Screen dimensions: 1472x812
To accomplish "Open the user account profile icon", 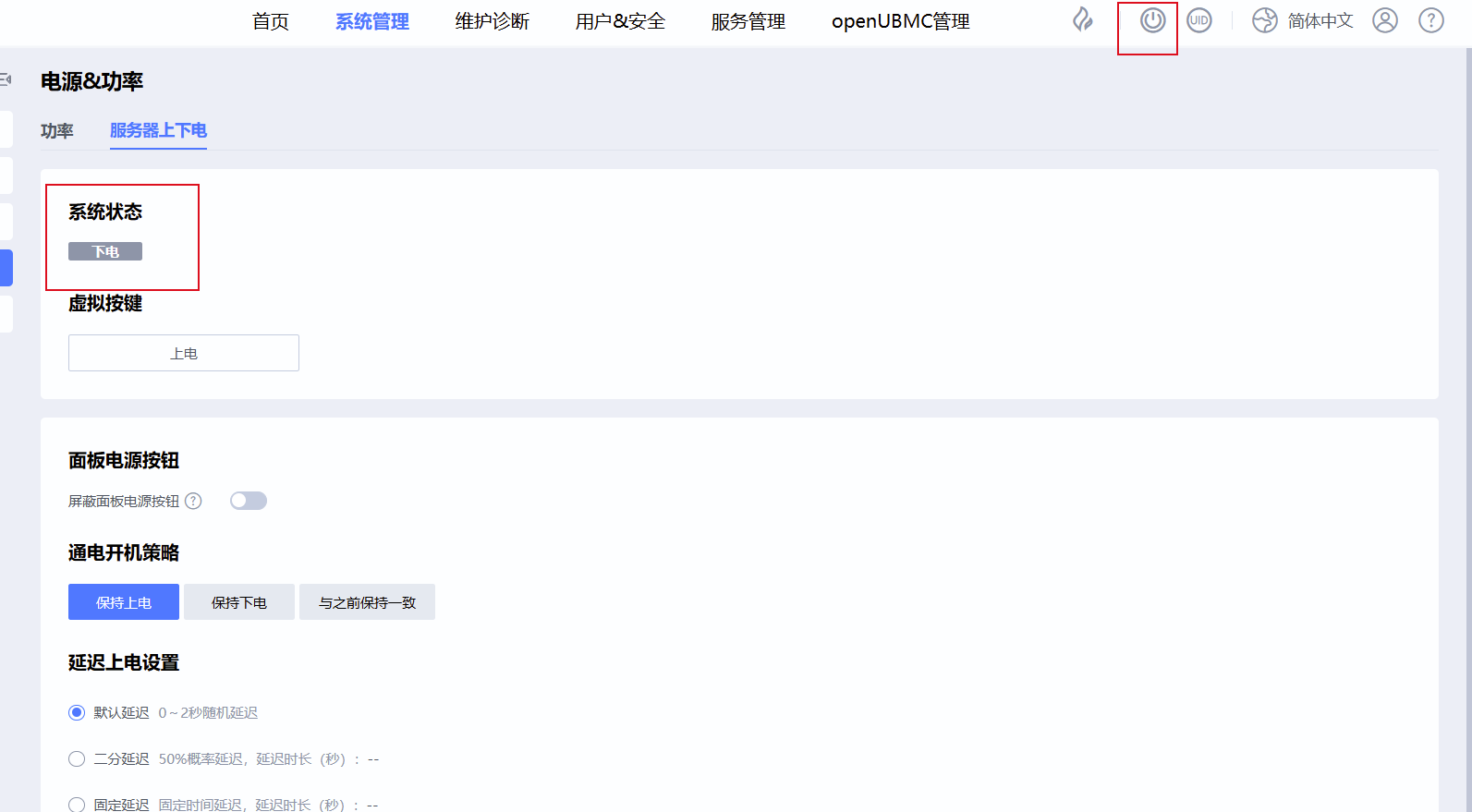I will point(1384,20).
